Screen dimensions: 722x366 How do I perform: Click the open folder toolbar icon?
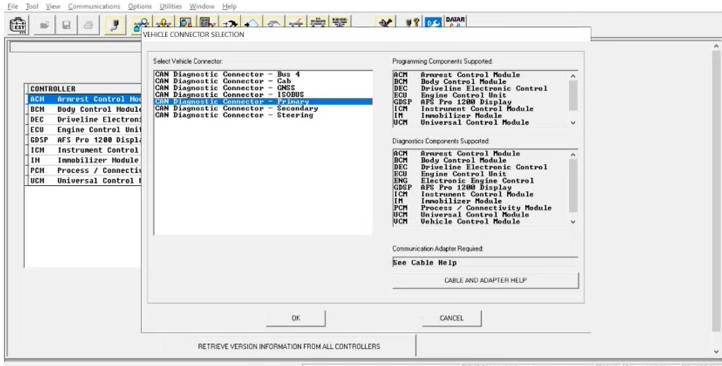(x=44, y=25)
